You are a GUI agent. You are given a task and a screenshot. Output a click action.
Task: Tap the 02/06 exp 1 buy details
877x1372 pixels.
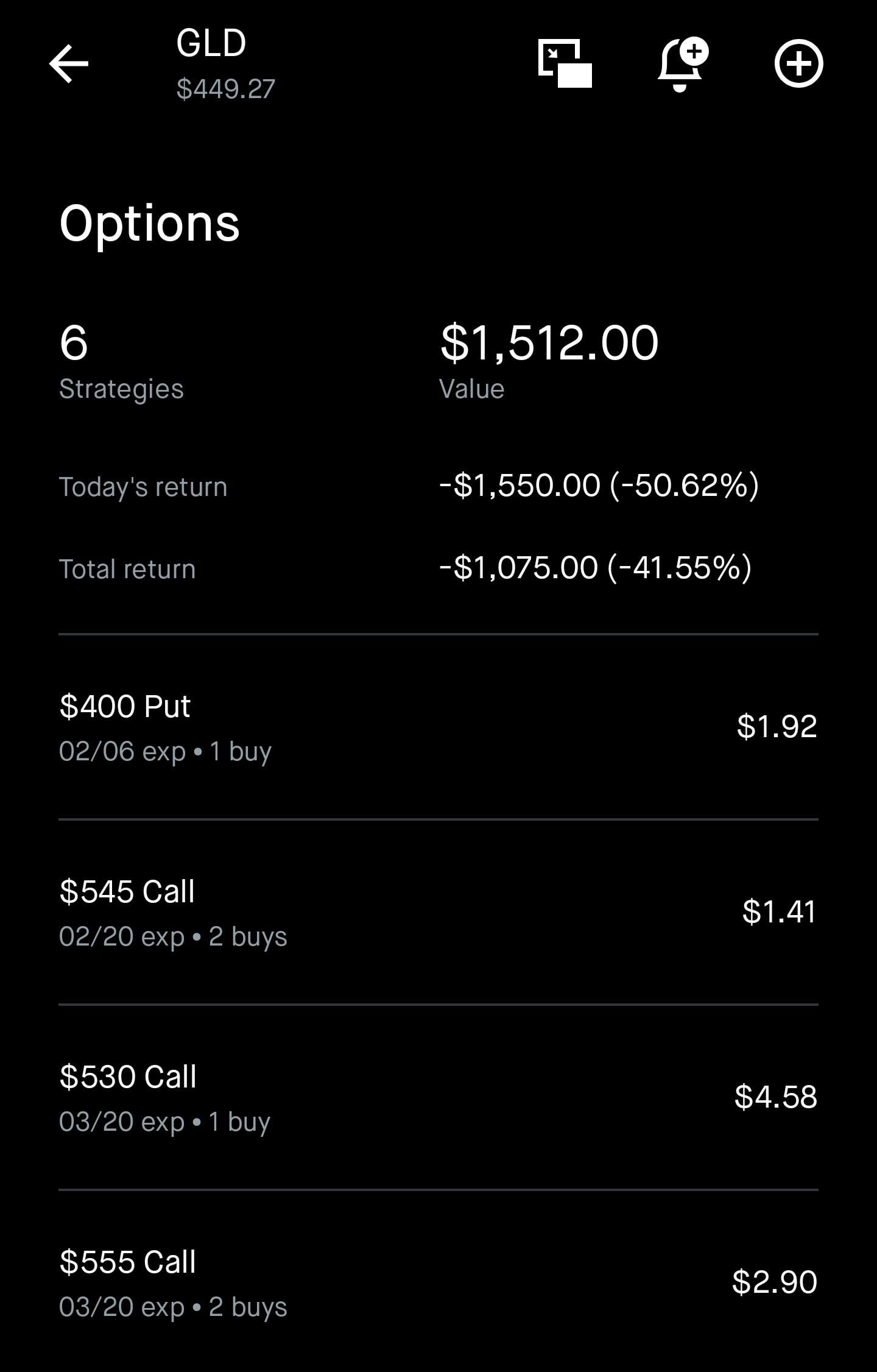coord(165,752)
